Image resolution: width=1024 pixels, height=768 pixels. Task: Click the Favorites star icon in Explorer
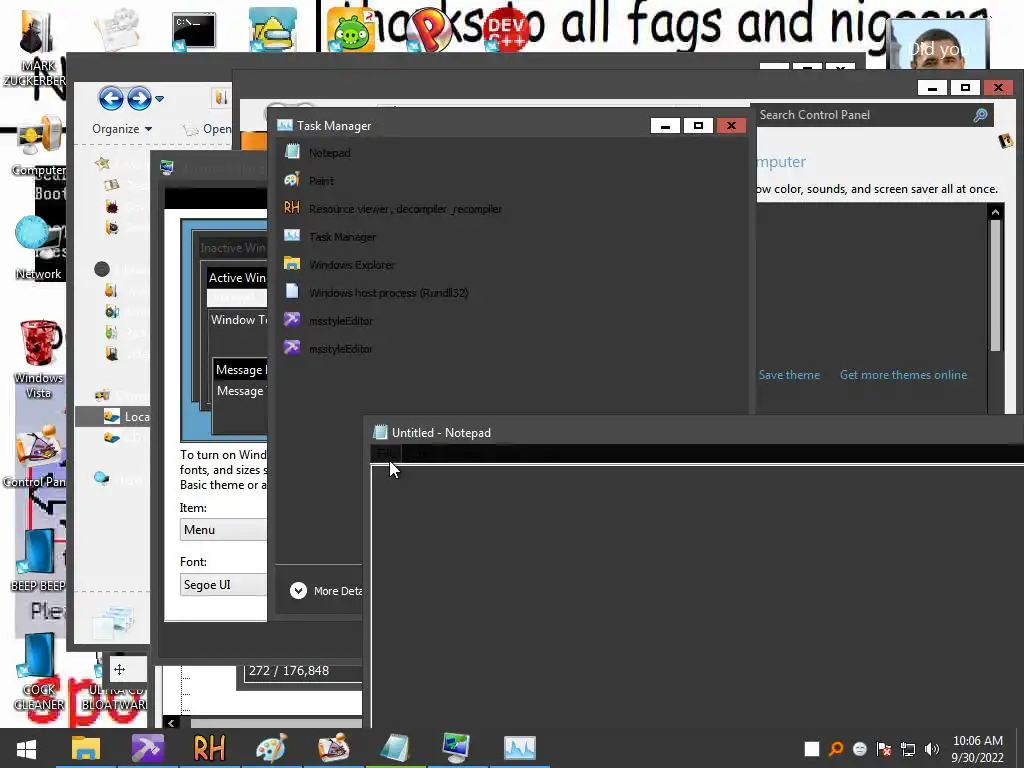[x=103, y=163]
